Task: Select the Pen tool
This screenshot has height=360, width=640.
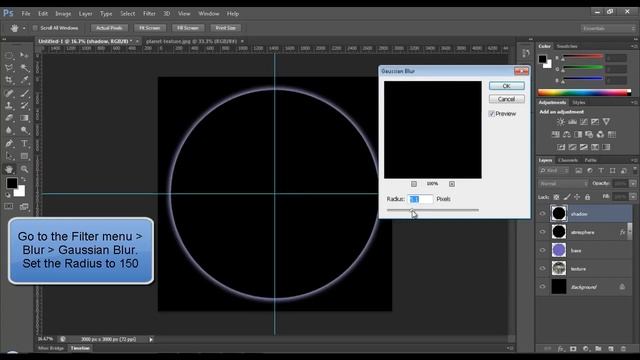Action: 9,143
